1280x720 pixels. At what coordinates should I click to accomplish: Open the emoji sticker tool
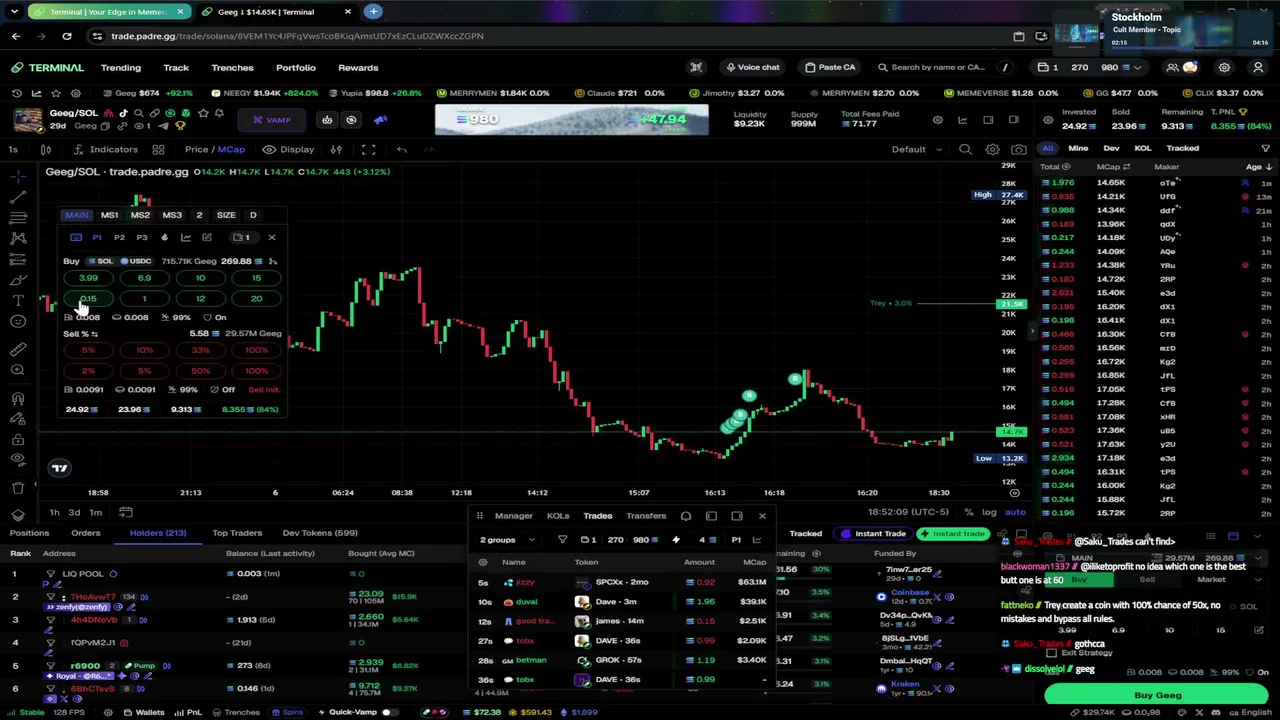[x=18, y=321]
